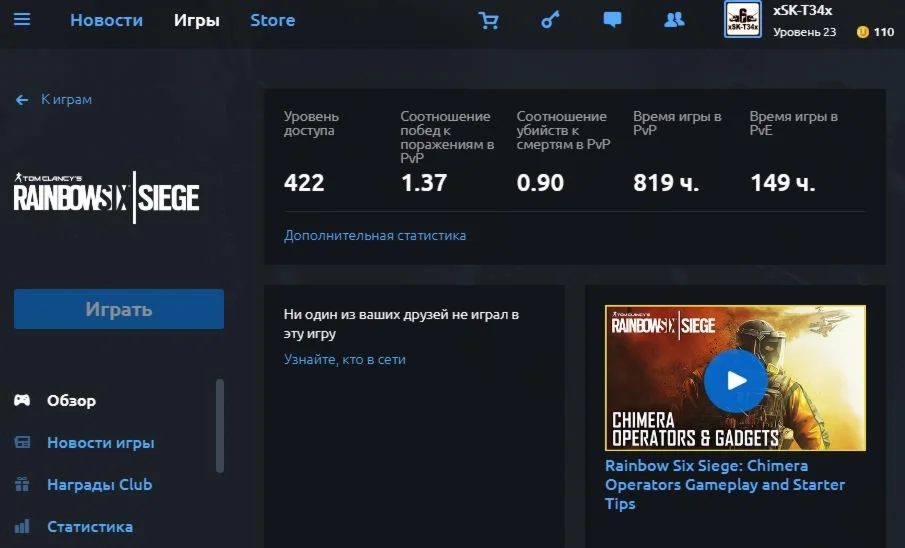Click the 149 ч. PvE time value
The image size is (905, 548).
(783, 183)
